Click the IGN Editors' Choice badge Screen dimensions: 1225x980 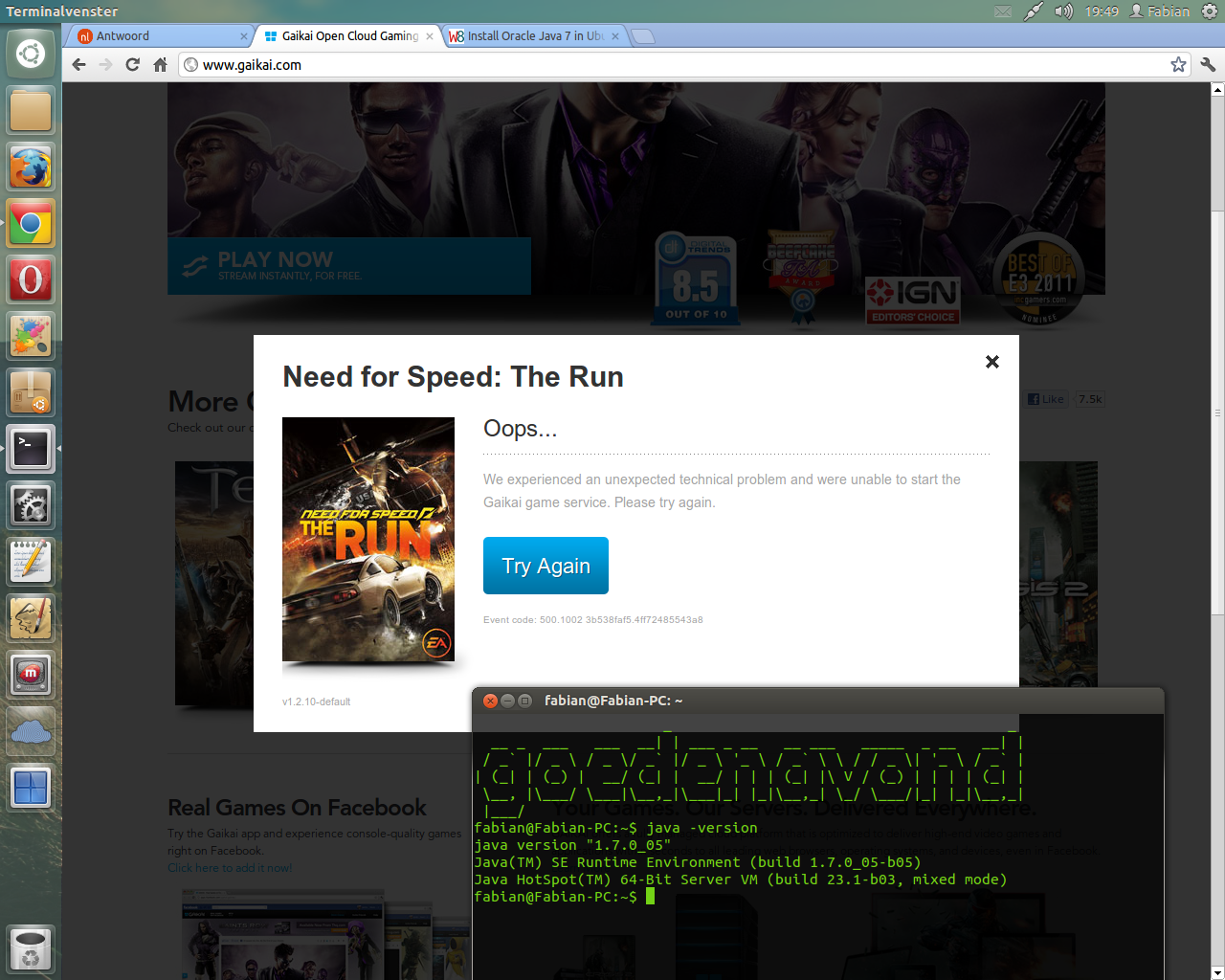[x=912, y=301]
